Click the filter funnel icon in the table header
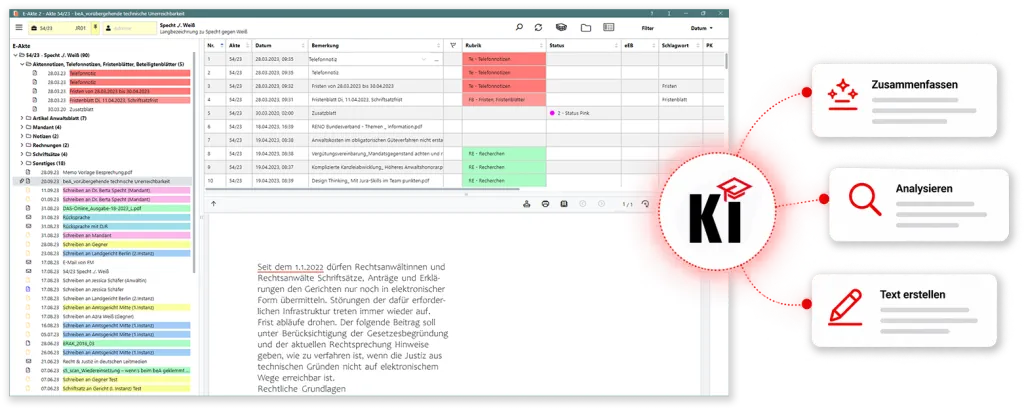This screenshot has height=412, width=1024. (453, 45)
